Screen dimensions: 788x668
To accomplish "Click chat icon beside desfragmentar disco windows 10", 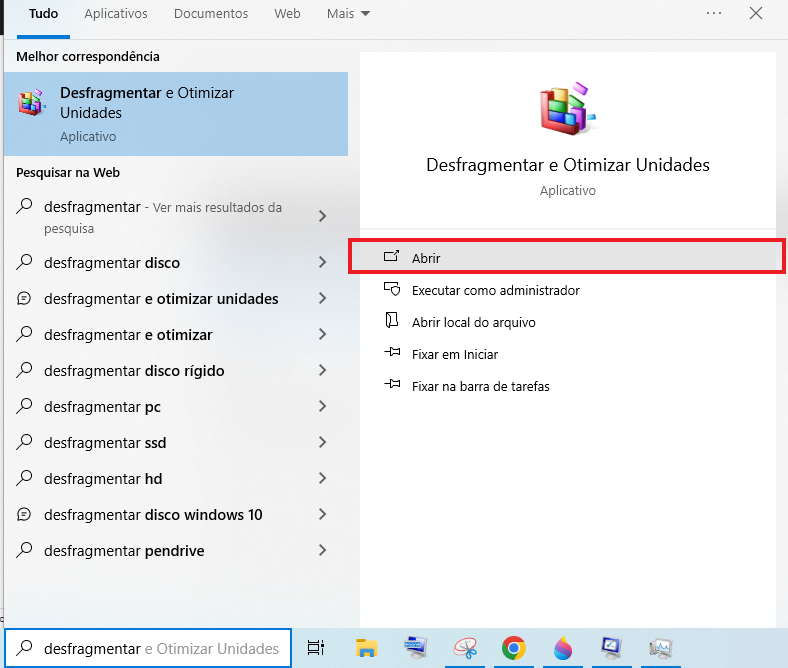I will click(x=24, y=515).
